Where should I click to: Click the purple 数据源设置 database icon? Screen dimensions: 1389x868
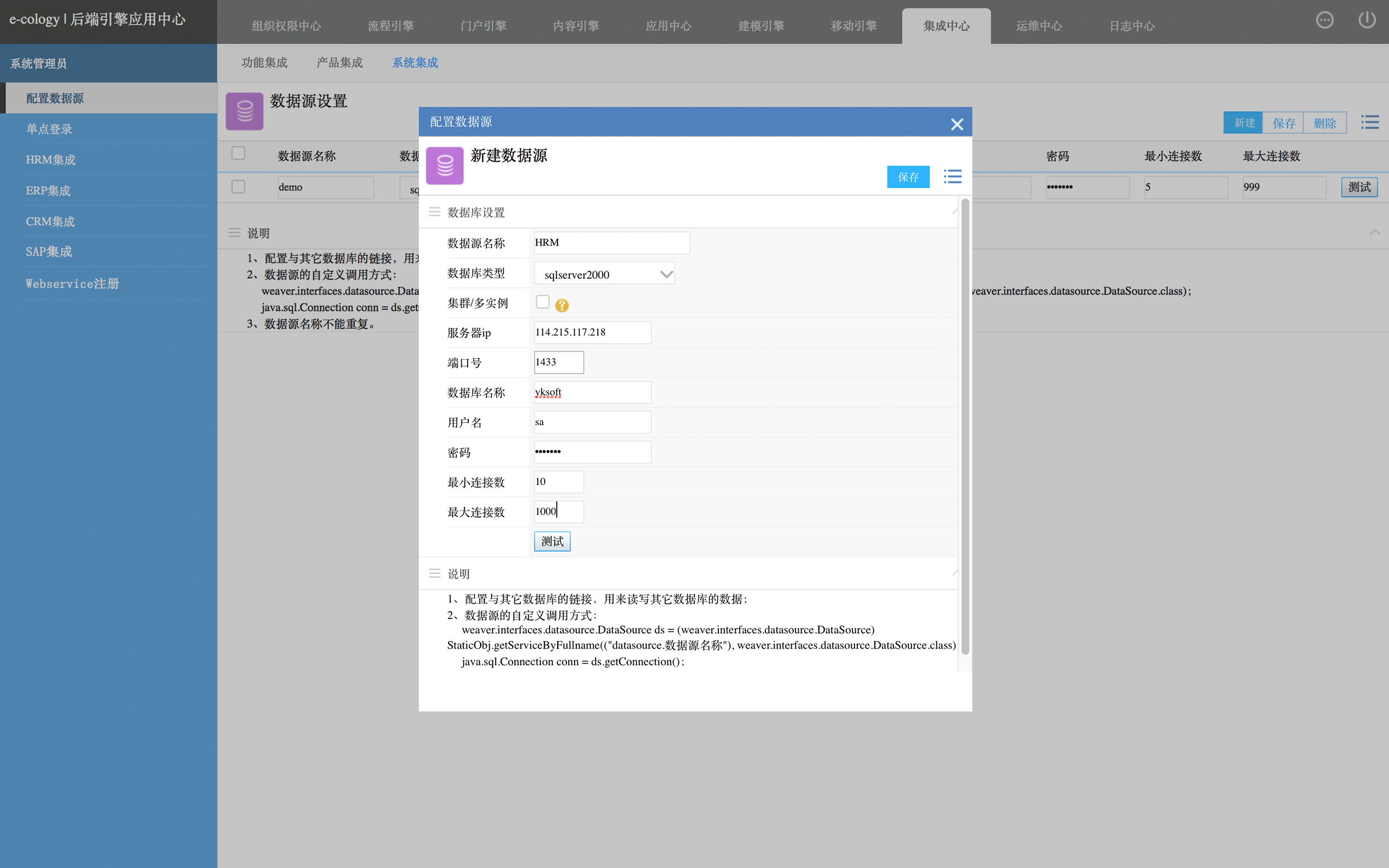tap(245, 111)
